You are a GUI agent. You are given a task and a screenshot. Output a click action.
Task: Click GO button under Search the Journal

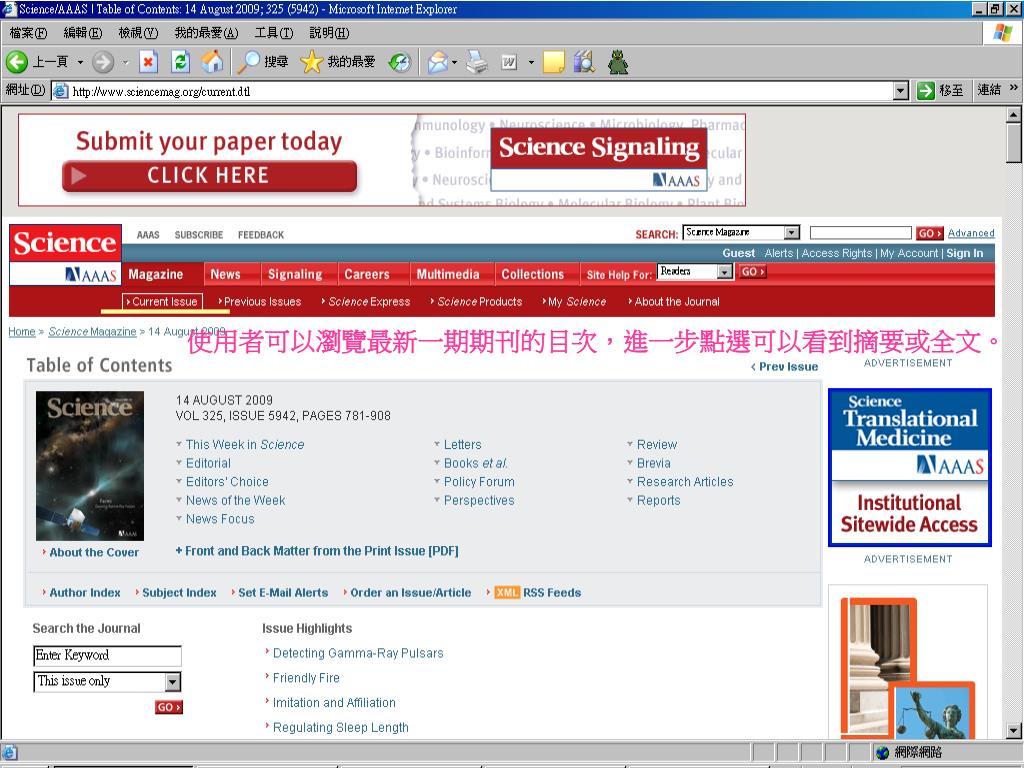(x=168, y=707)
